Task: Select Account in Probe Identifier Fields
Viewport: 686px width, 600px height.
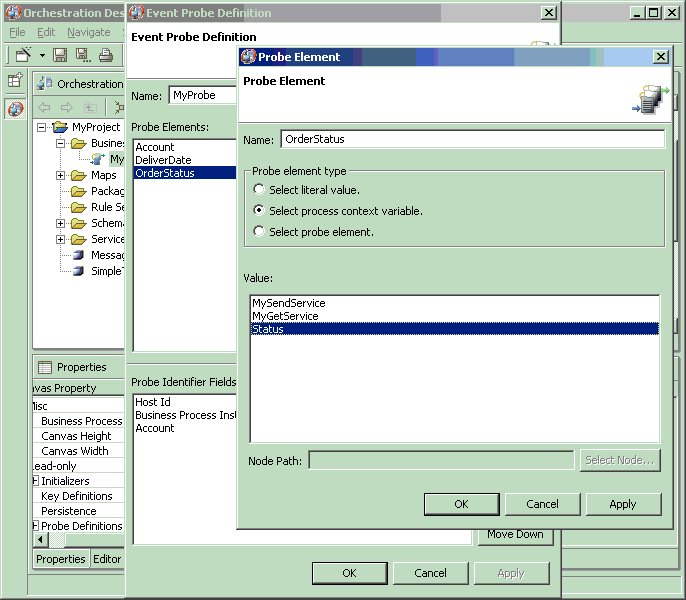Action: (x=185, y=428)
